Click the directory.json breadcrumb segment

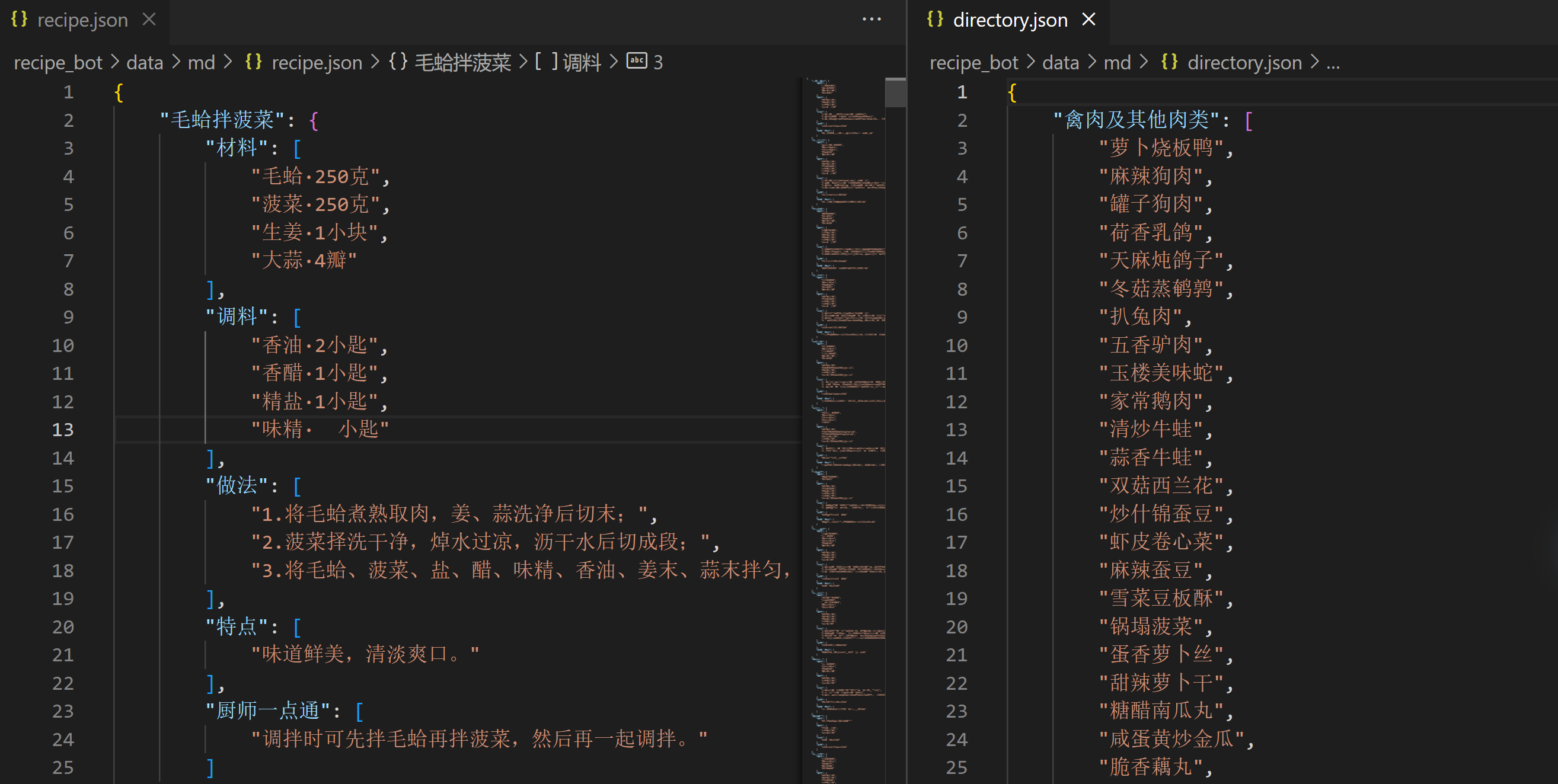1244,62
